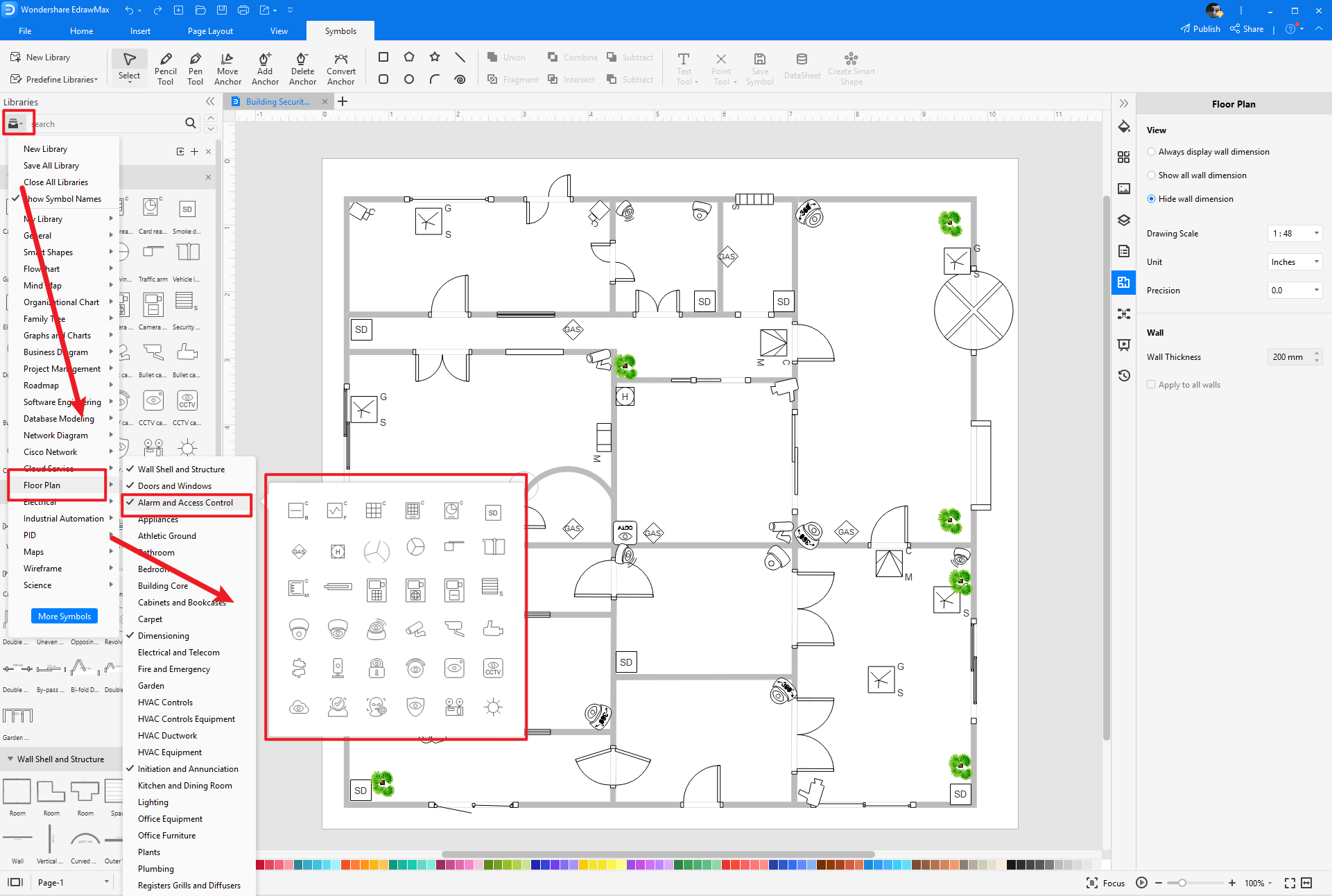
Task: Click the GAS detector symbol in popup
Action: pyautogui.click(x=299, y=552)
